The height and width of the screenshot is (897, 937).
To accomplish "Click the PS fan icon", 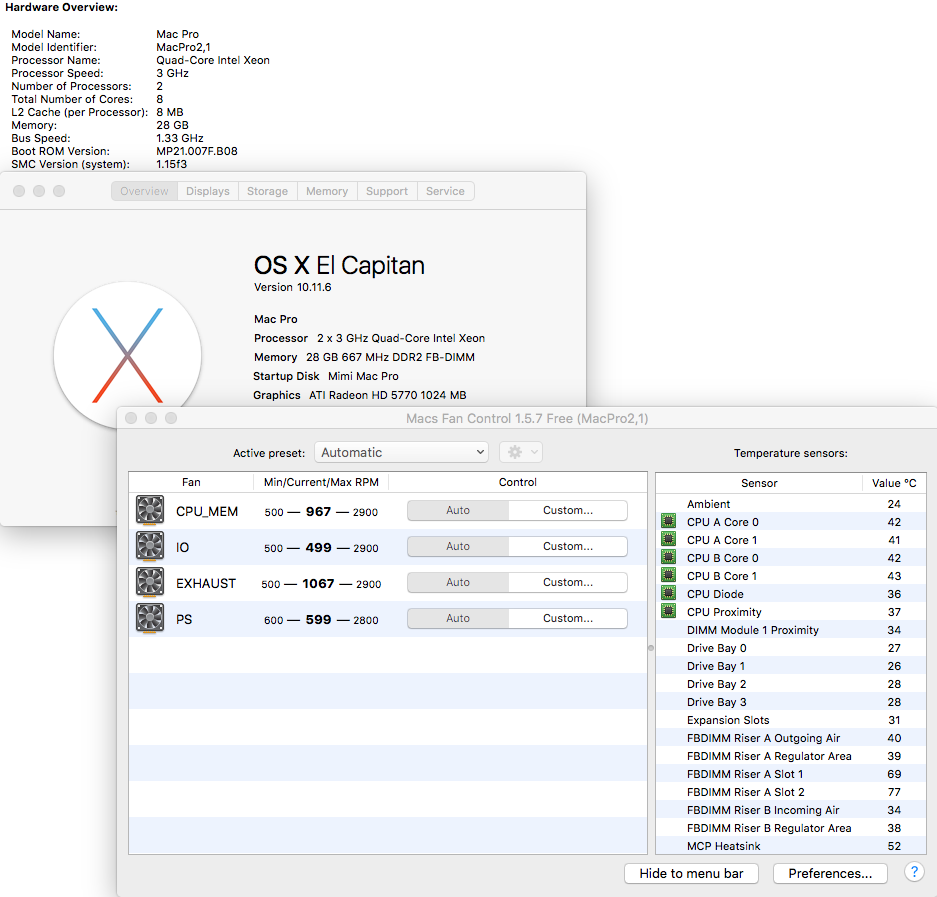I will coord(150,618).
